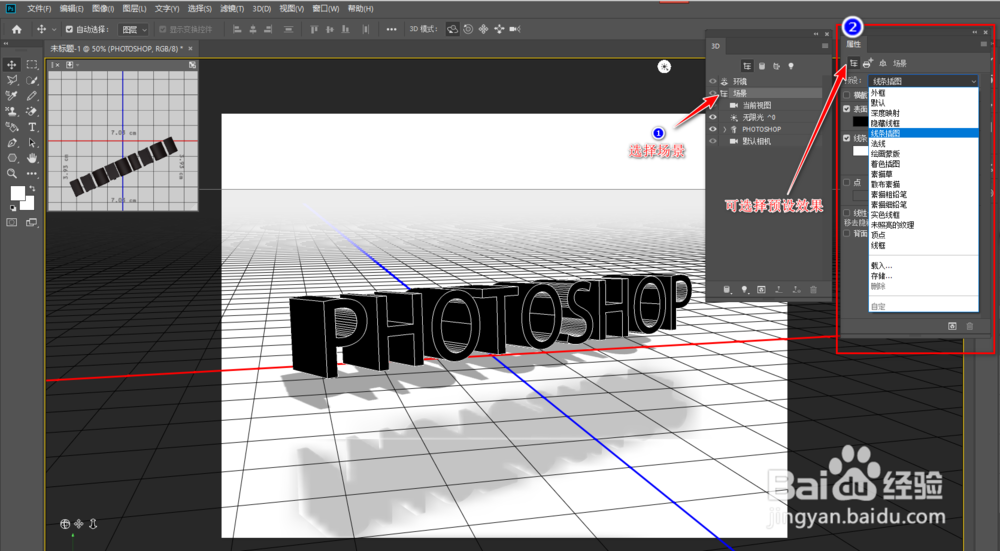Screen dimensions: 1000x551
Task: Open the 3D(D) menu
Action: [261, 9]
